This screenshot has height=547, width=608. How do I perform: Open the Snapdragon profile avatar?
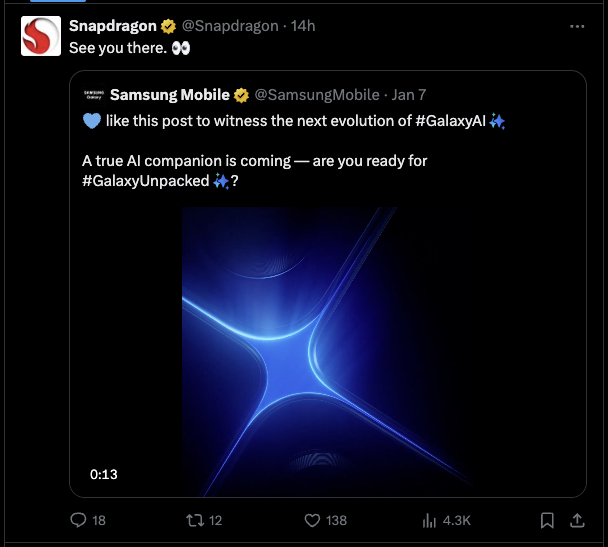pos(42,37)
